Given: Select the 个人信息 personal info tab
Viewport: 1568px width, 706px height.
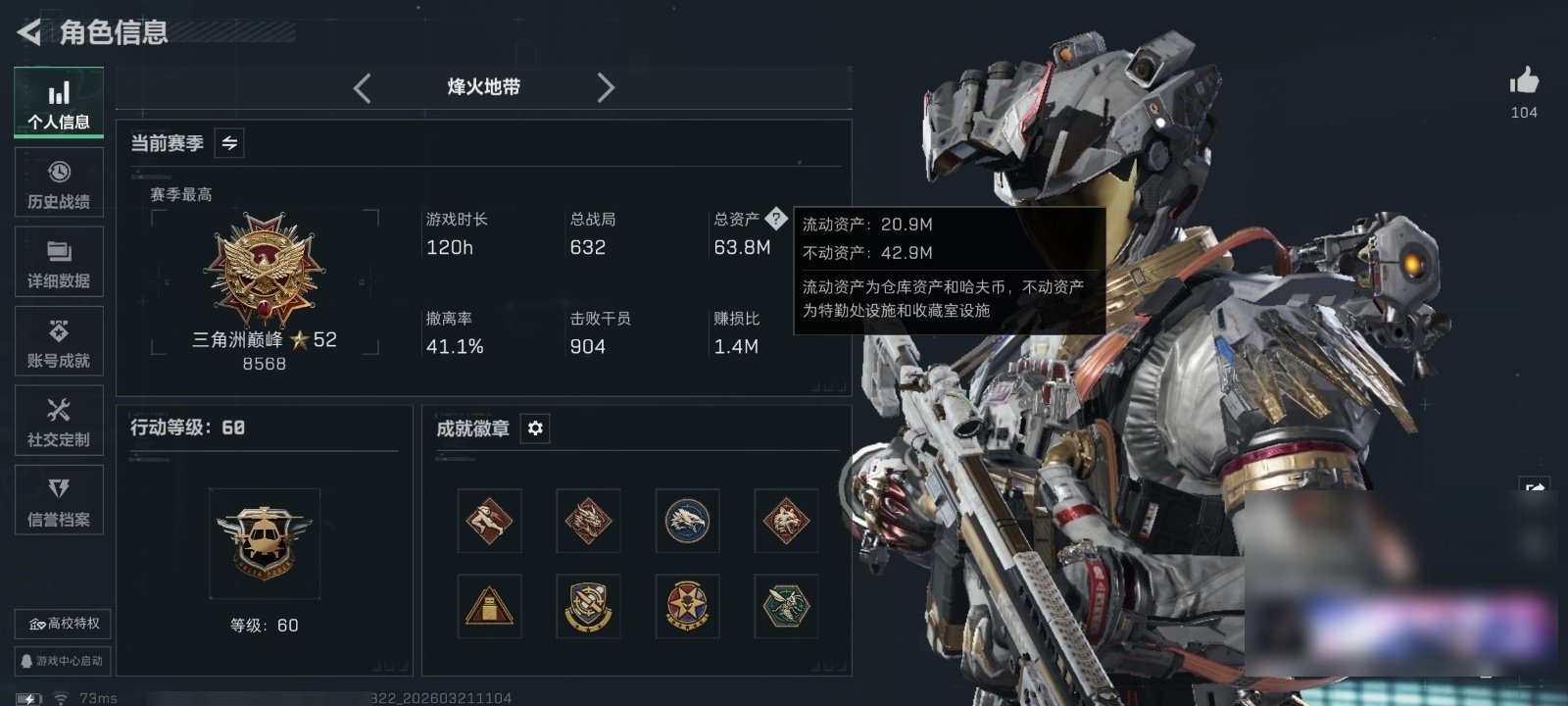Looking at the screenshot, I should 59,103.
